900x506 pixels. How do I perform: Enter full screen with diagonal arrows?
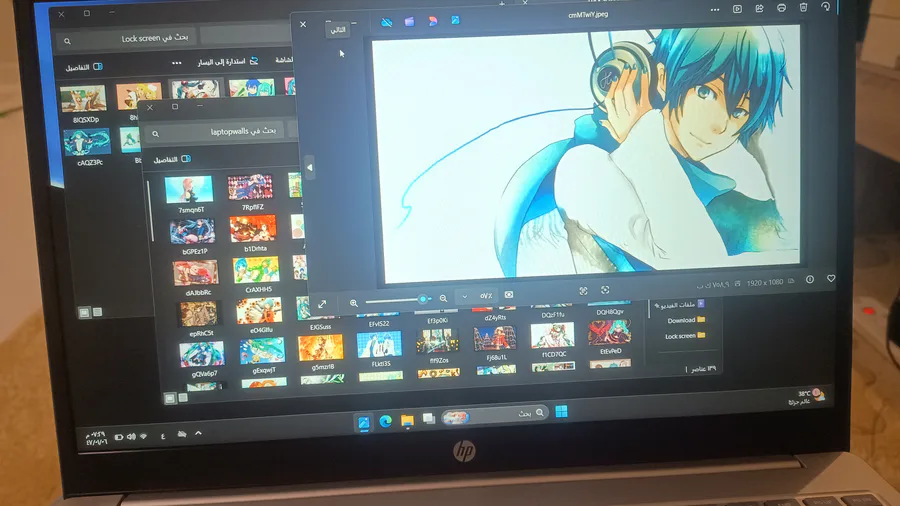(322, 304)
